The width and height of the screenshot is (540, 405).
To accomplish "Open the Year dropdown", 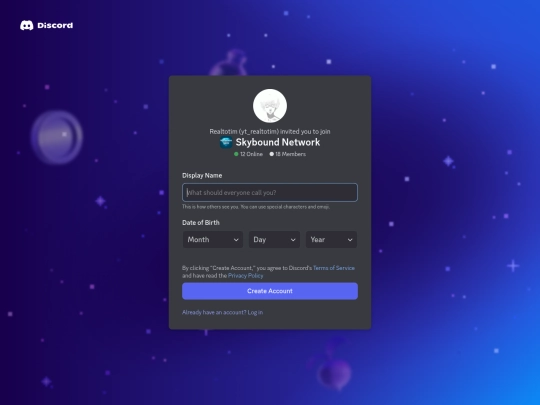I will 331,240.
